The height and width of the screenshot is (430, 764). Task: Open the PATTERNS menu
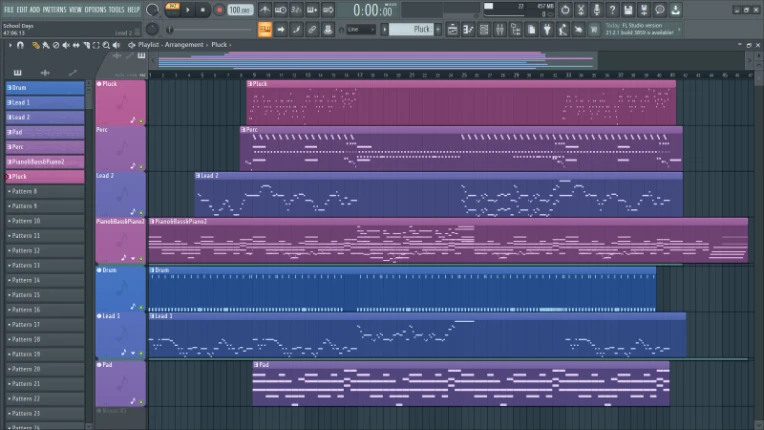point(54,10)
